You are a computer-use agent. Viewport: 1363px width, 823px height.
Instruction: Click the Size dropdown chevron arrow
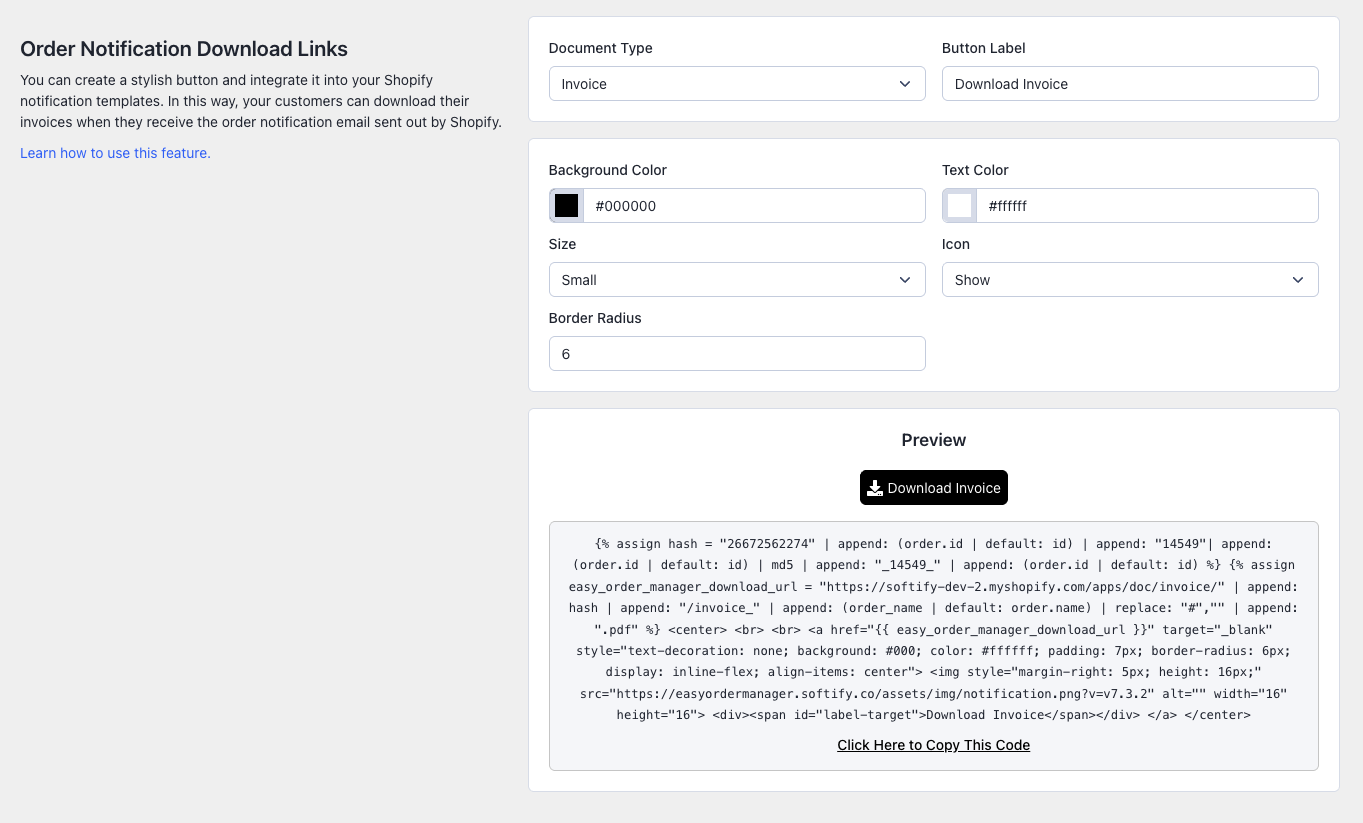905,280
